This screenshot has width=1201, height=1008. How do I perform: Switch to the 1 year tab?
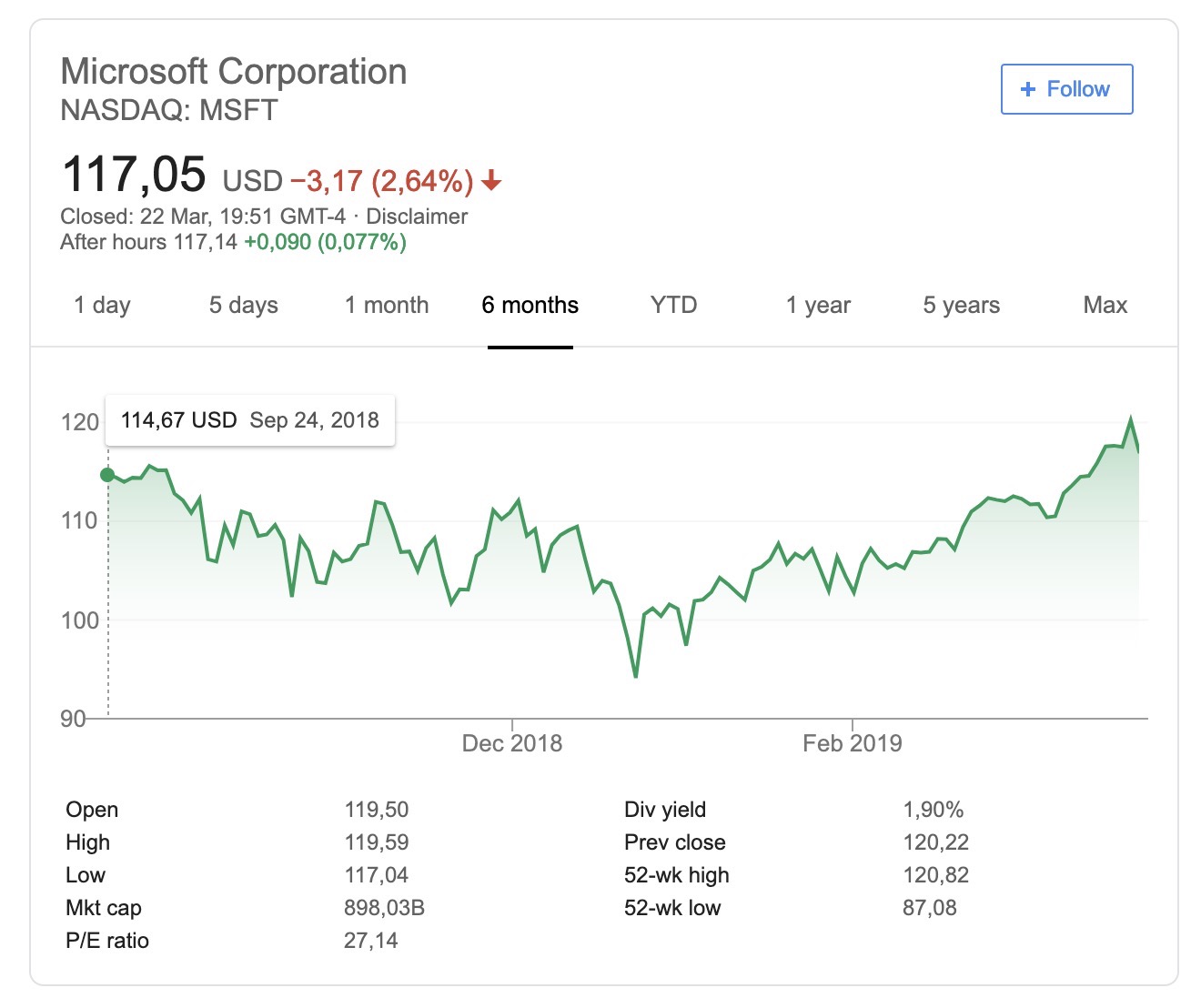[818, 305]
